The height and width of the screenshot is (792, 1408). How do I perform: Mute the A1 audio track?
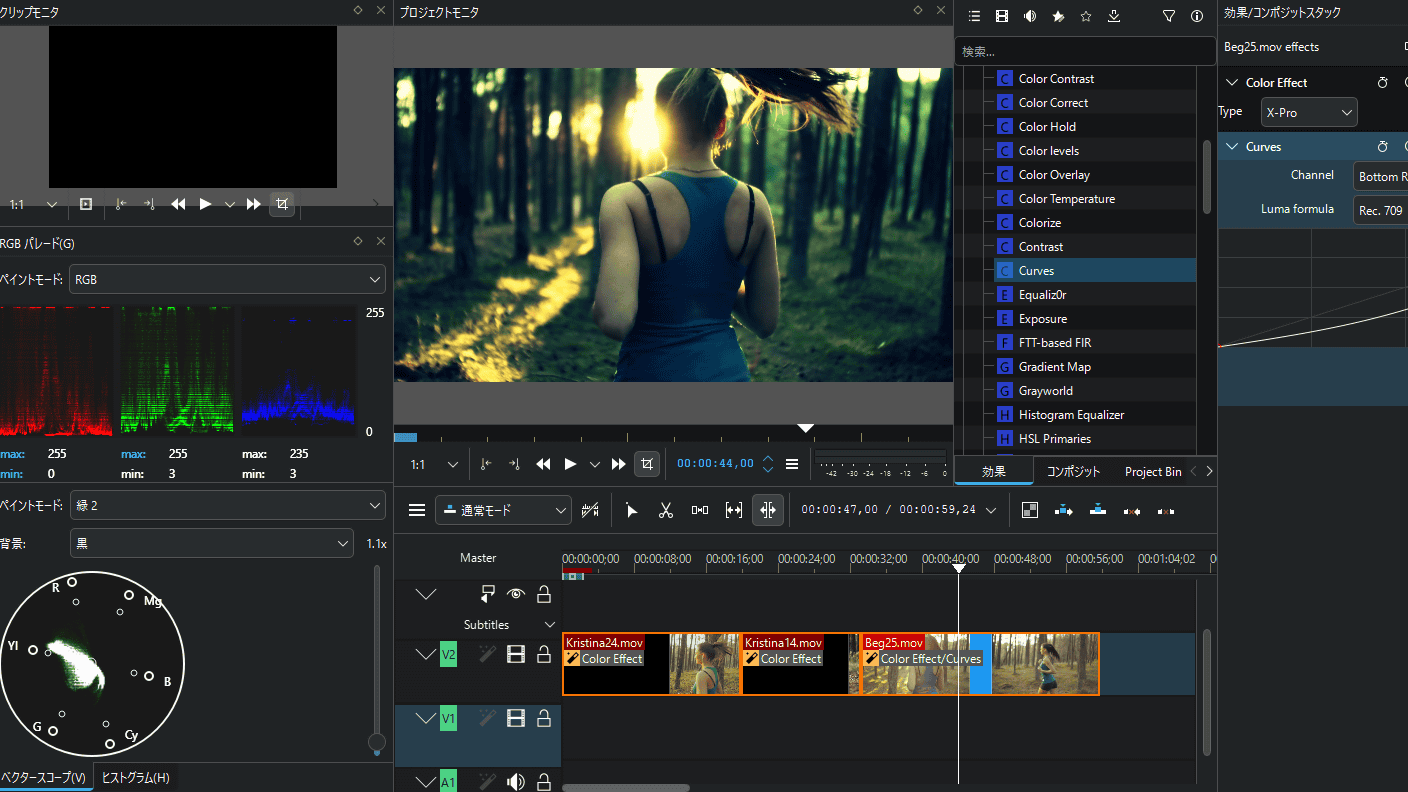(x=516, y=782)
